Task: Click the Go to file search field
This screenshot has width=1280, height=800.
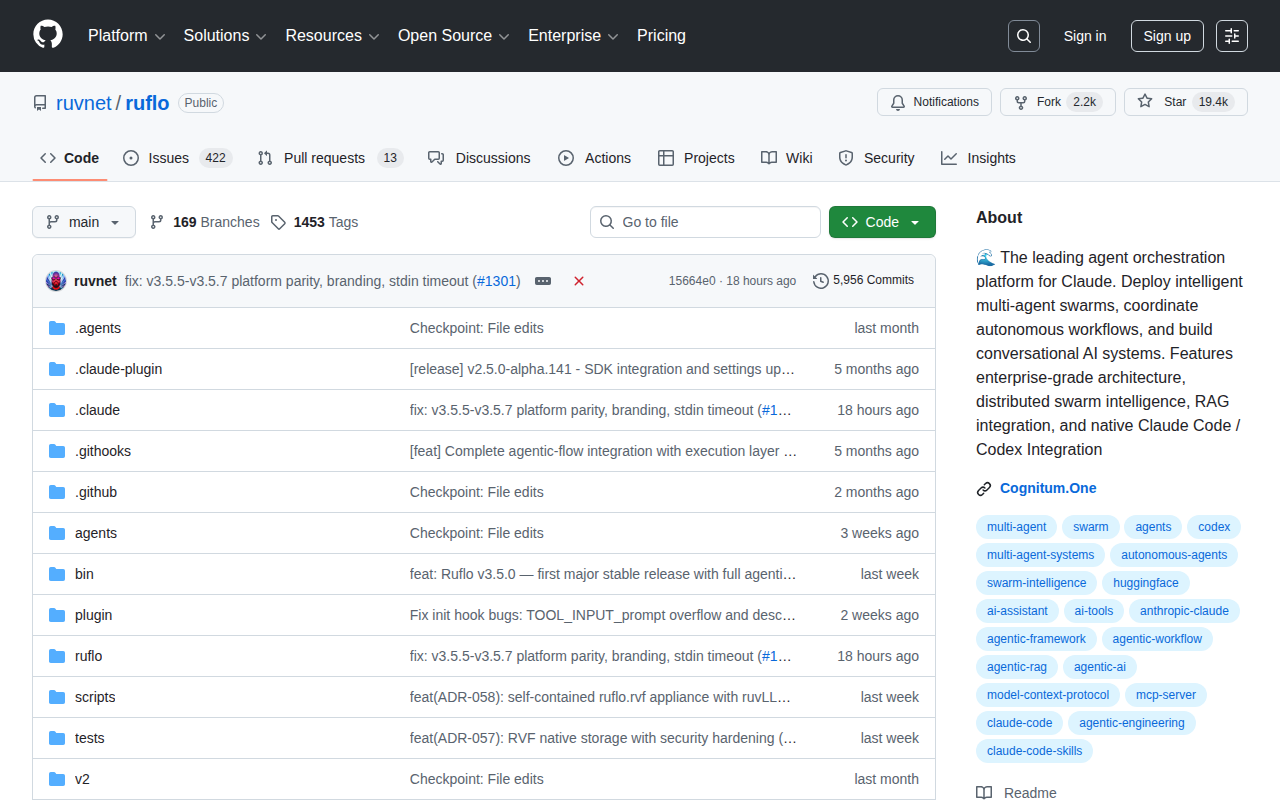Action: 705,222
